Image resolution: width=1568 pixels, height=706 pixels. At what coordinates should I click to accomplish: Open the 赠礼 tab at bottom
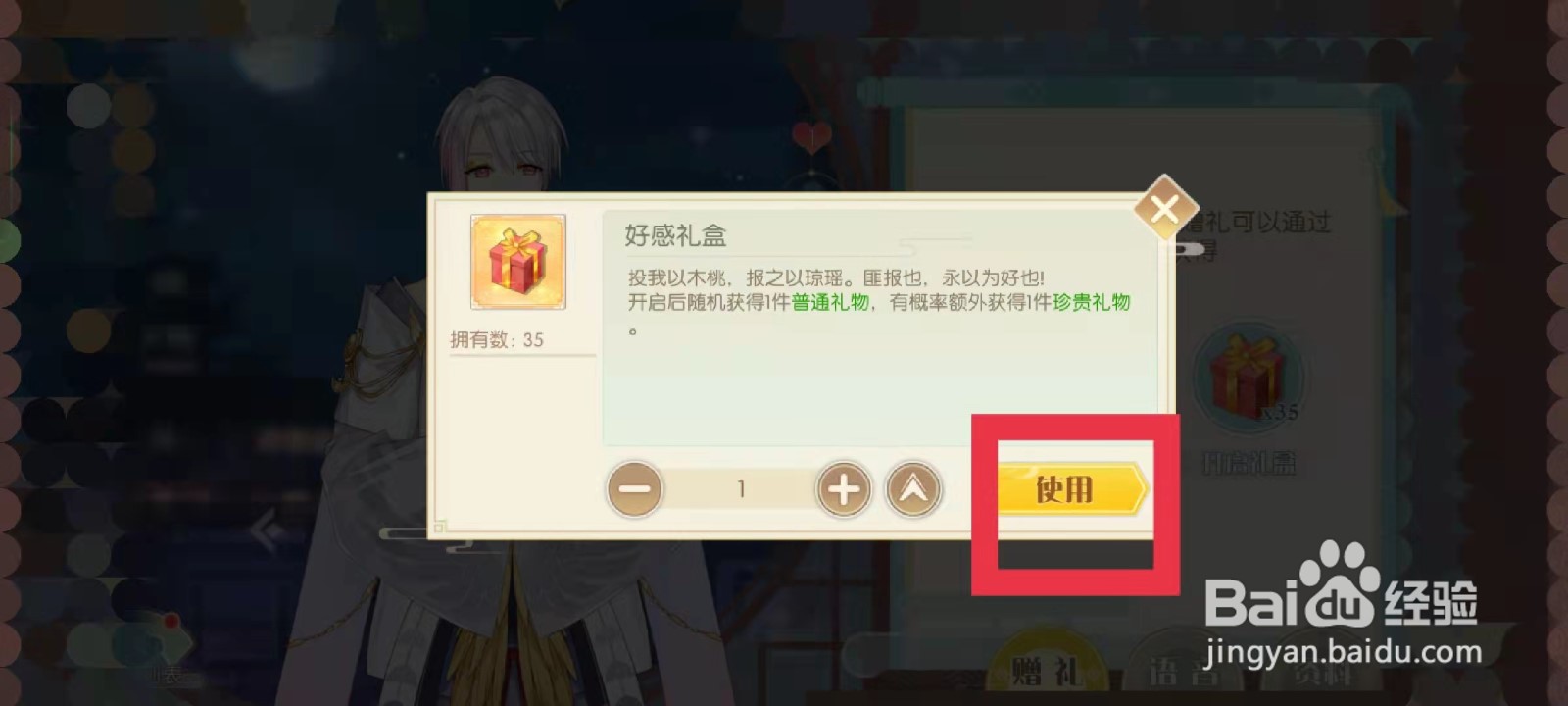tap(1047, 672)
